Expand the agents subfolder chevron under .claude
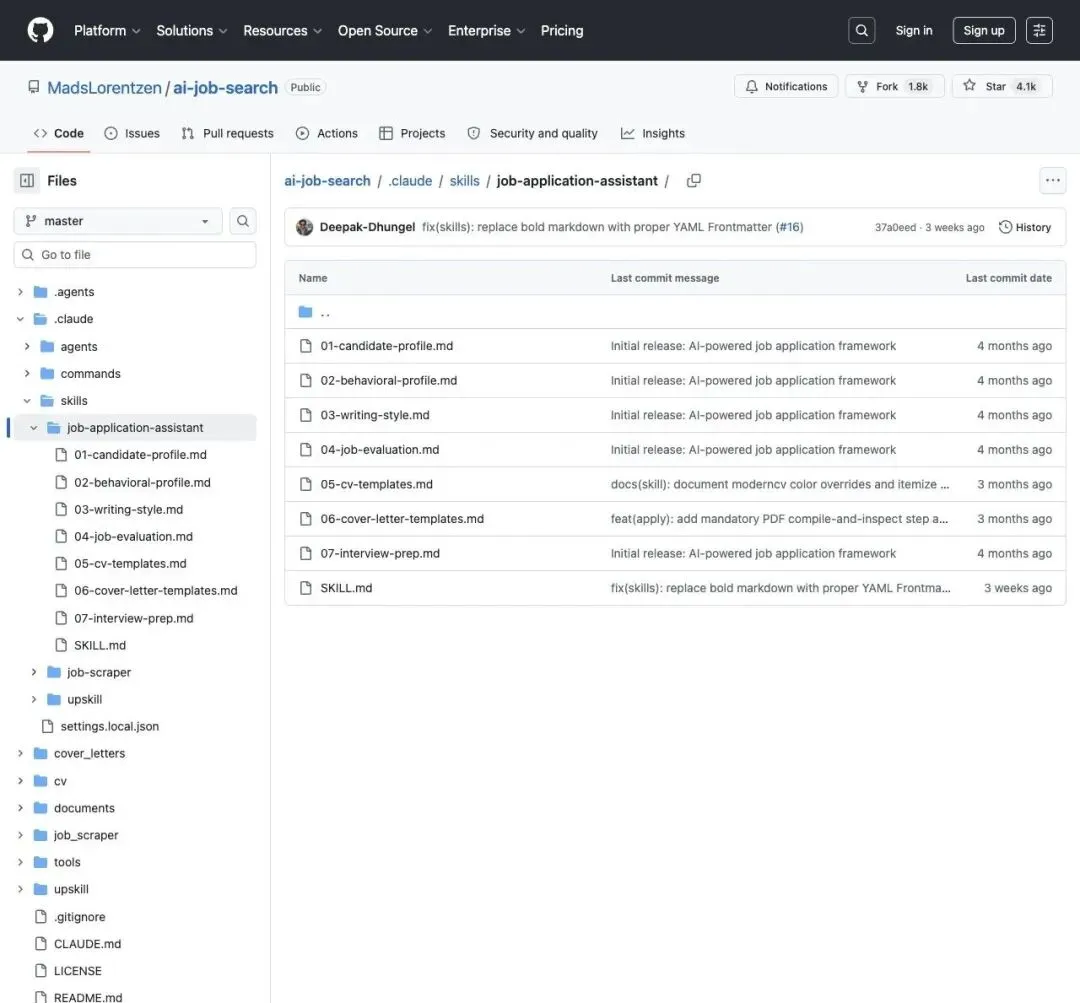 pyautogui.click(x=27, y=347)
